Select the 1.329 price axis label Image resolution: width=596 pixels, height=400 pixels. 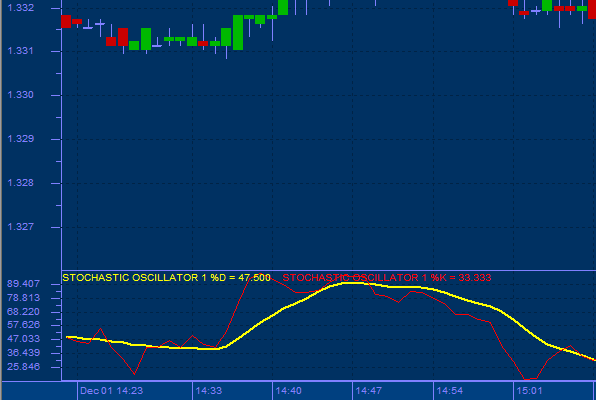(21, 139)
